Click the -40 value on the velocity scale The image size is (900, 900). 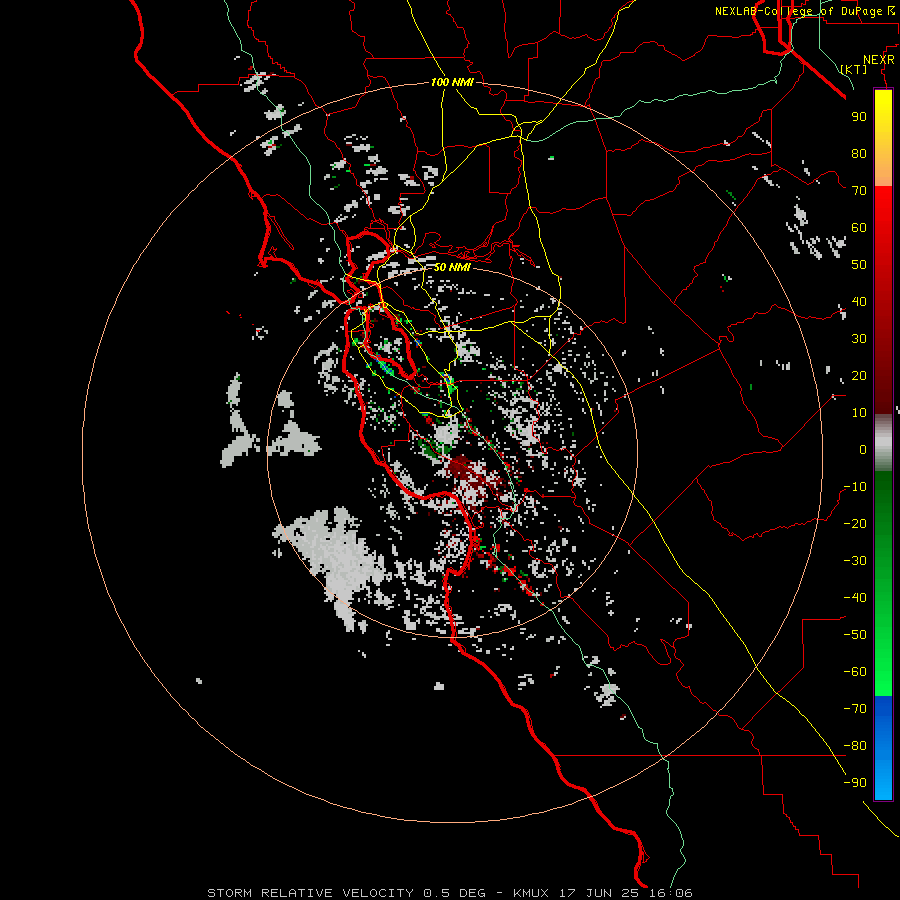855,598
